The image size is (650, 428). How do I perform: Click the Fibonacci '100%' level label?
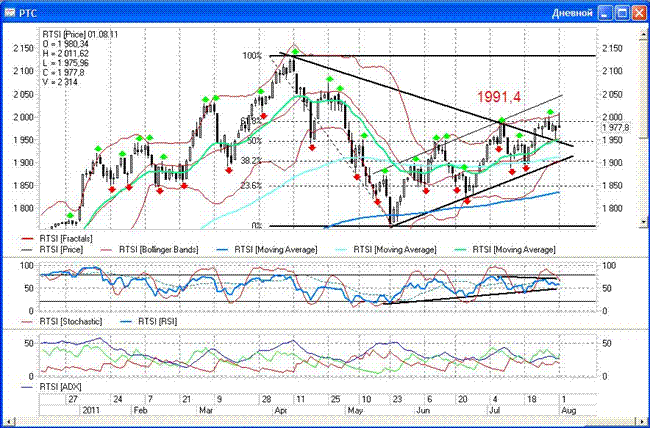pyautogui.click(x=253, y=56)
